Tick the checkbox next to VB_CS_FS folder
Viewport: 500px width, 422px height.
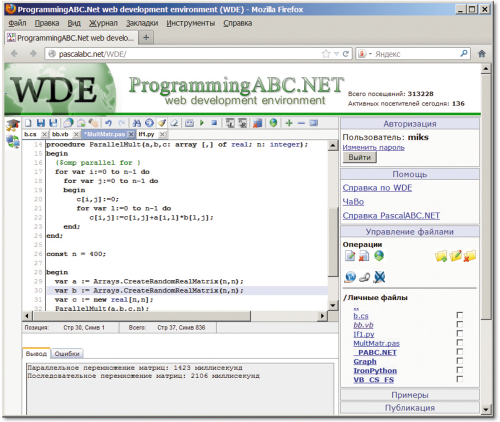click(460, 379)
